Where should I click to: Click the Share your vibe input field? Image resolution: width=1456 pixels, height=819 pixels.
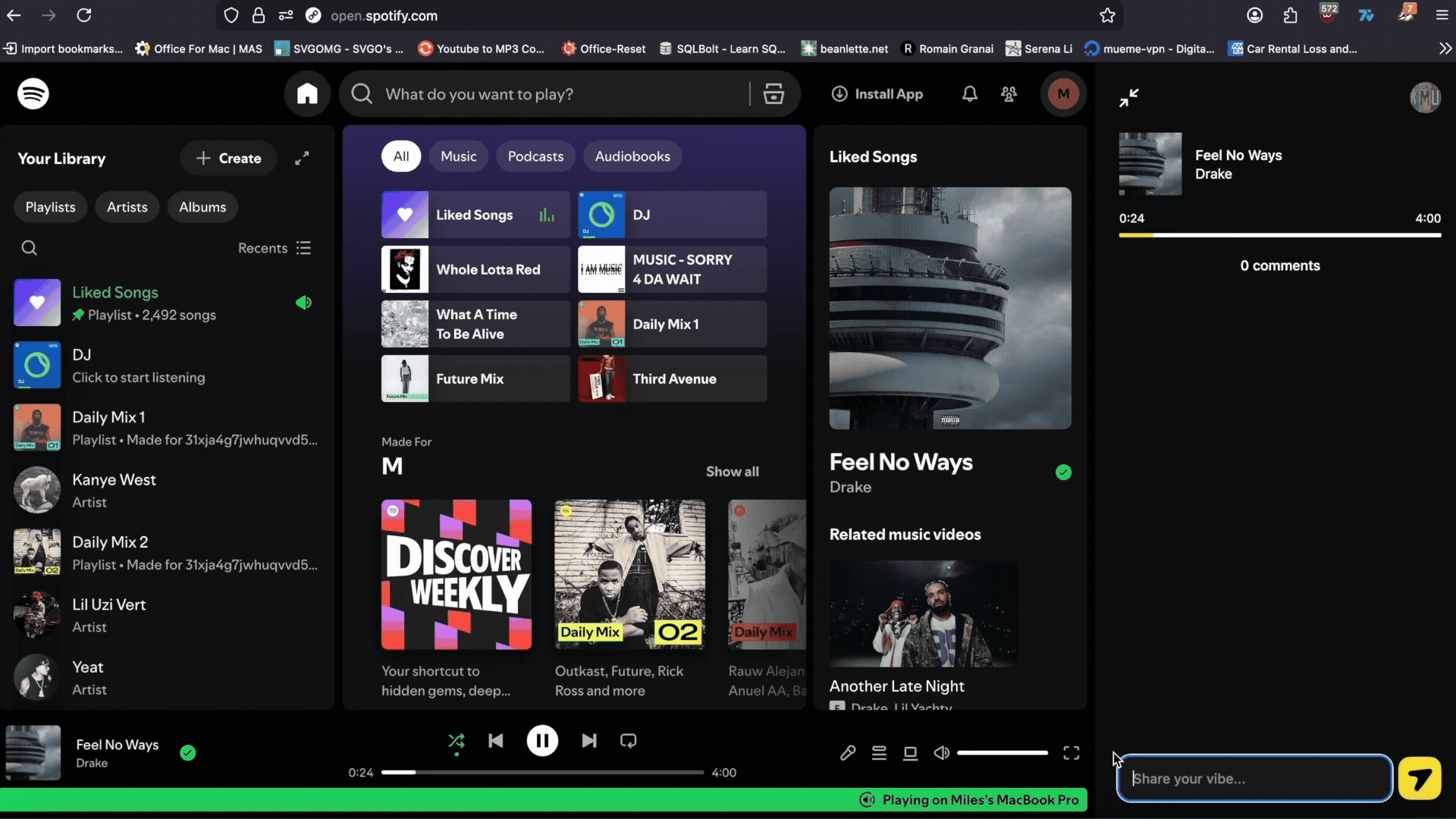(1254, 779)
